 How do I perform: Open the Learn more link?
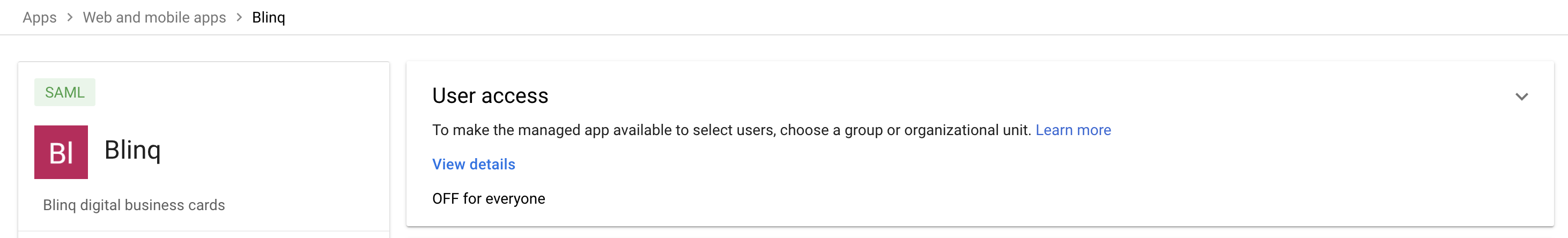(1073, 130)
